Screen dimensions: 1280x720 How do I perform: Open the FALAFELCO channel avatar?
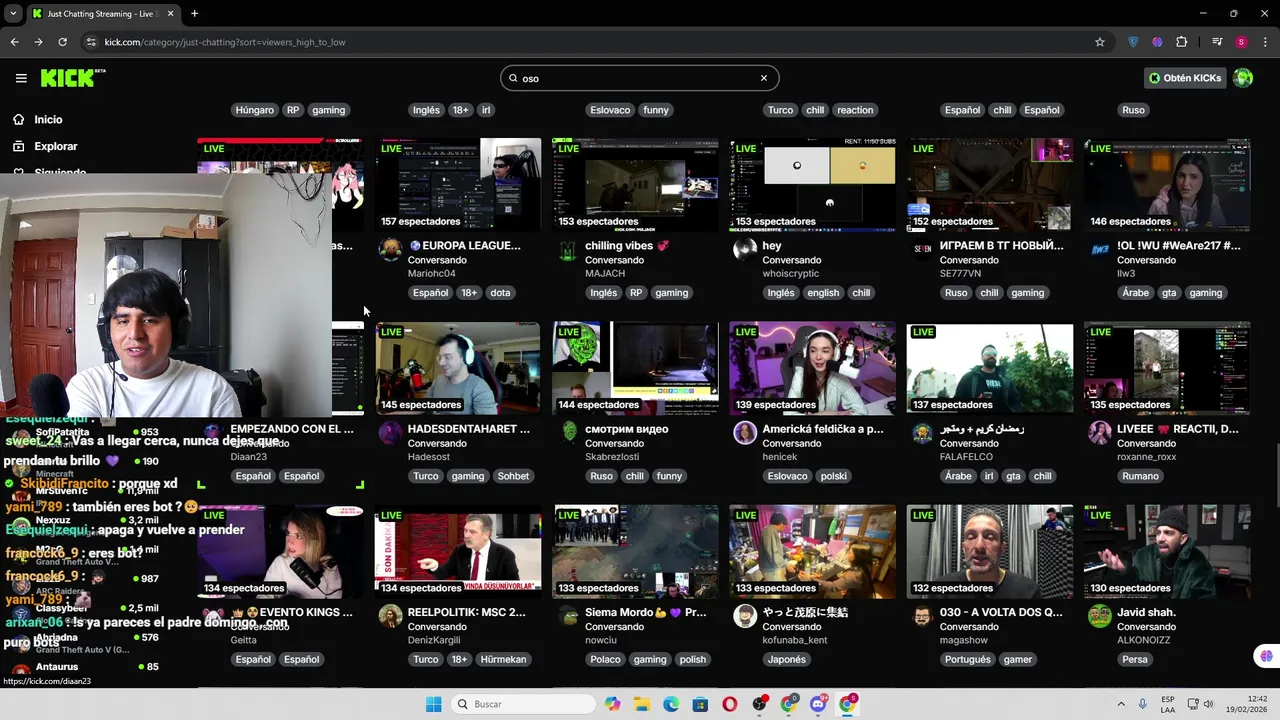pyautogui.click(x=922, y=433)
